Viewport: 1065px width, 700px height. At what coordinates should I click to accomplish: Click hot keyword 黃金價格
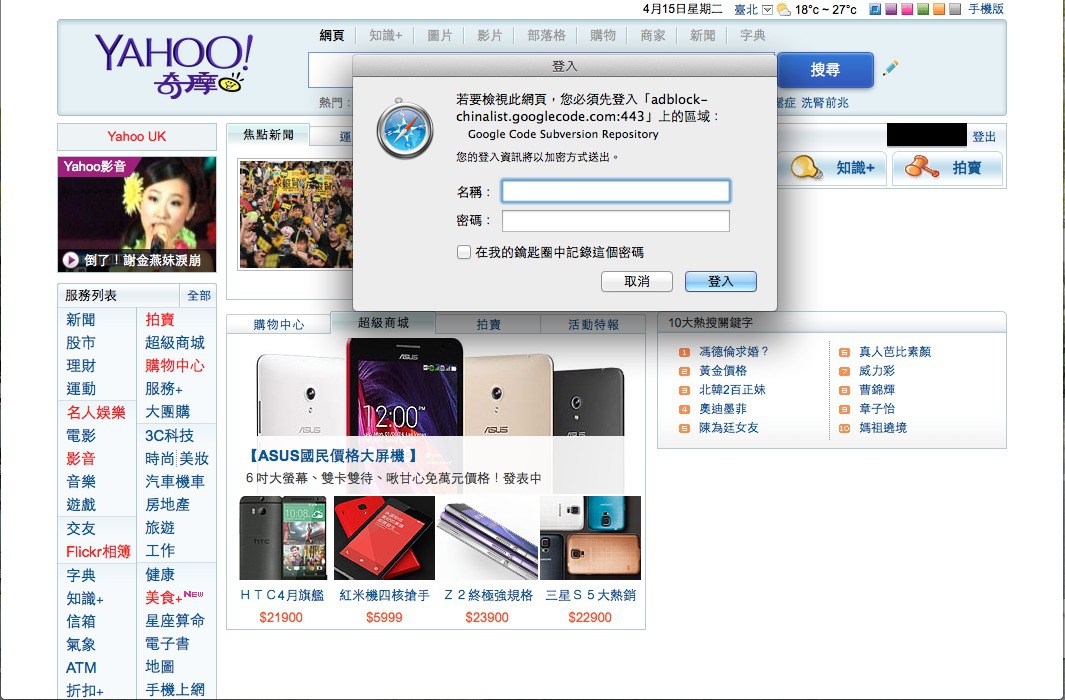[723, 371]
